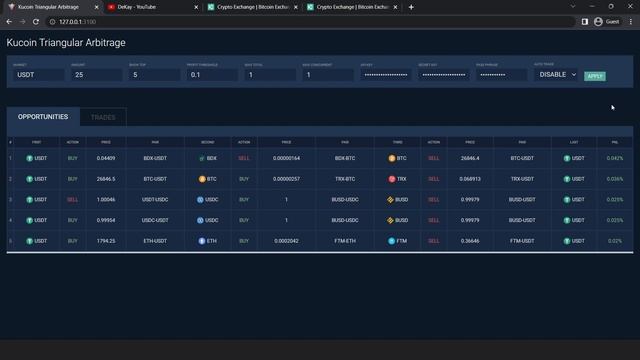Switch to the OPPORTUNITIES tab
Image resolution: width=640 pixels, height=360 pixels.
[43, 117]
